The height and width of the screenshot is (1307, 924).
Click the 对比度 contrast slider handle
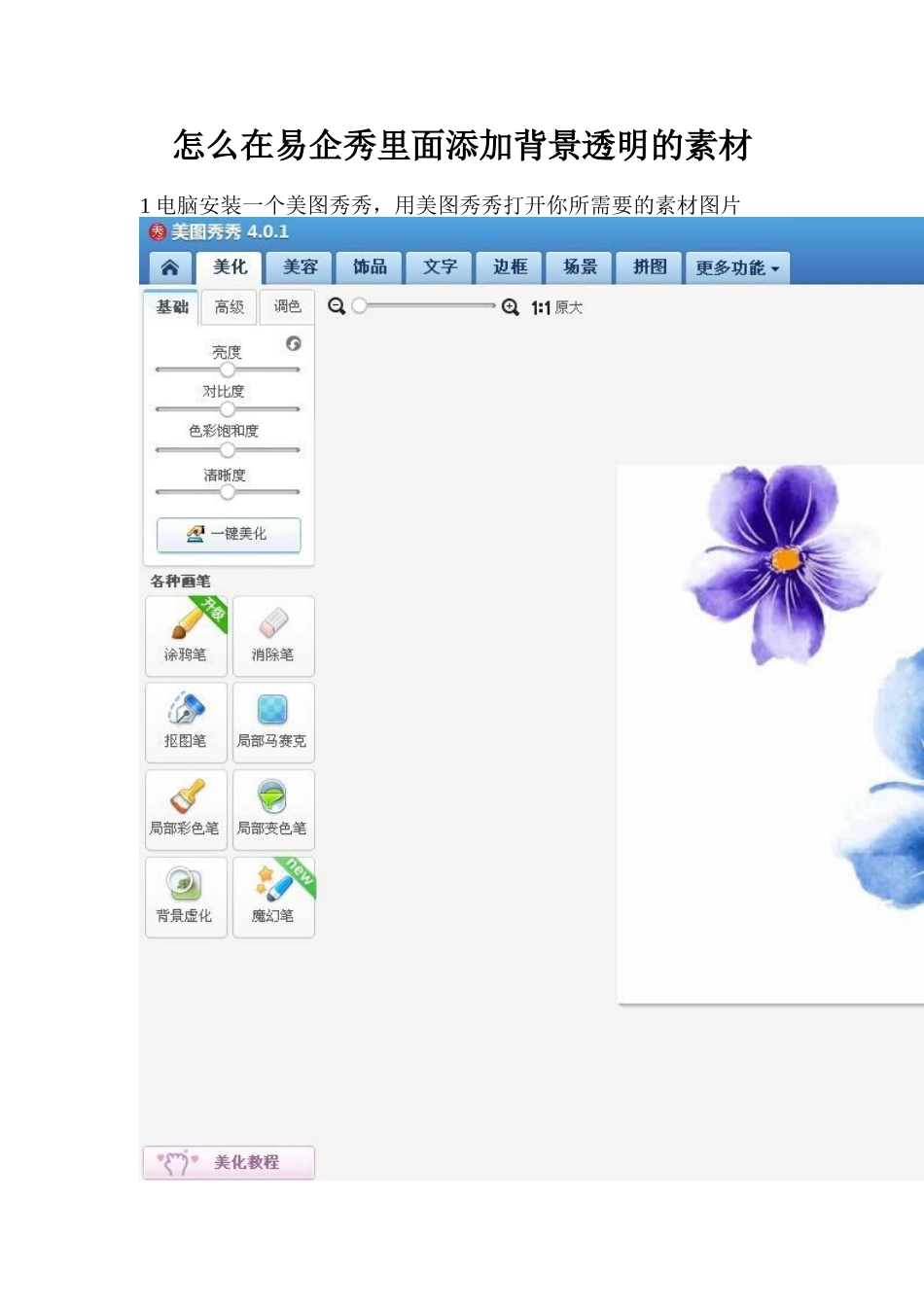click(x=227, y=408)
